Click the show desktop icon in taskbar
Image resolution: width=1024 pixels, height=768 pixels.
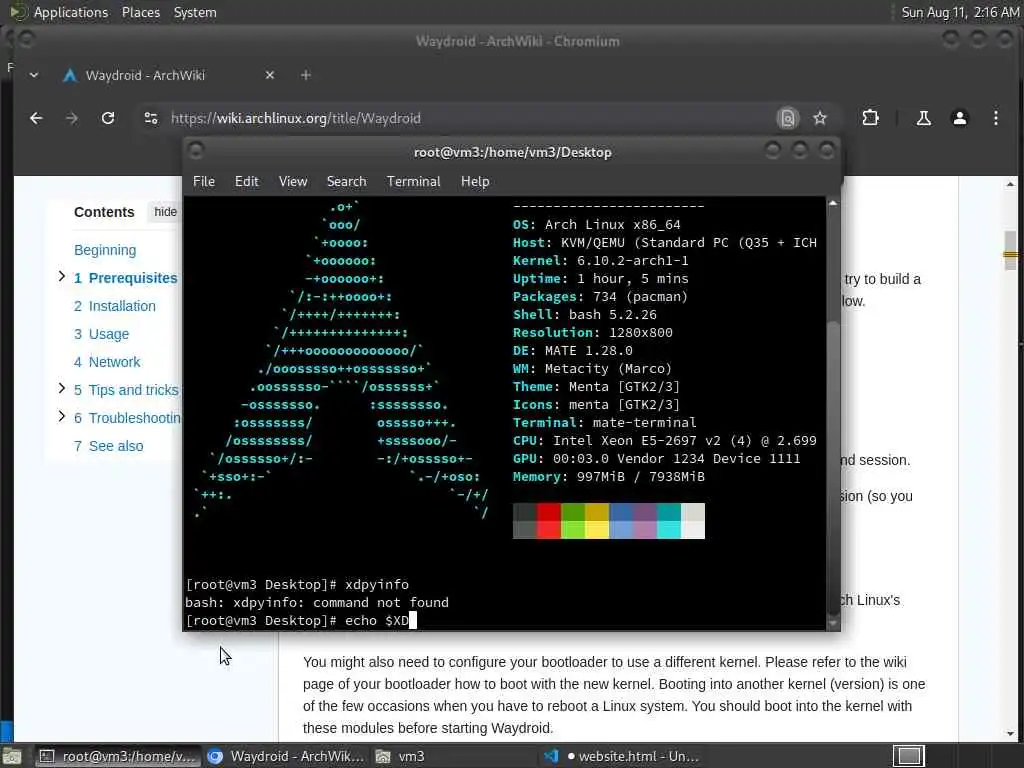coord(11,756)
